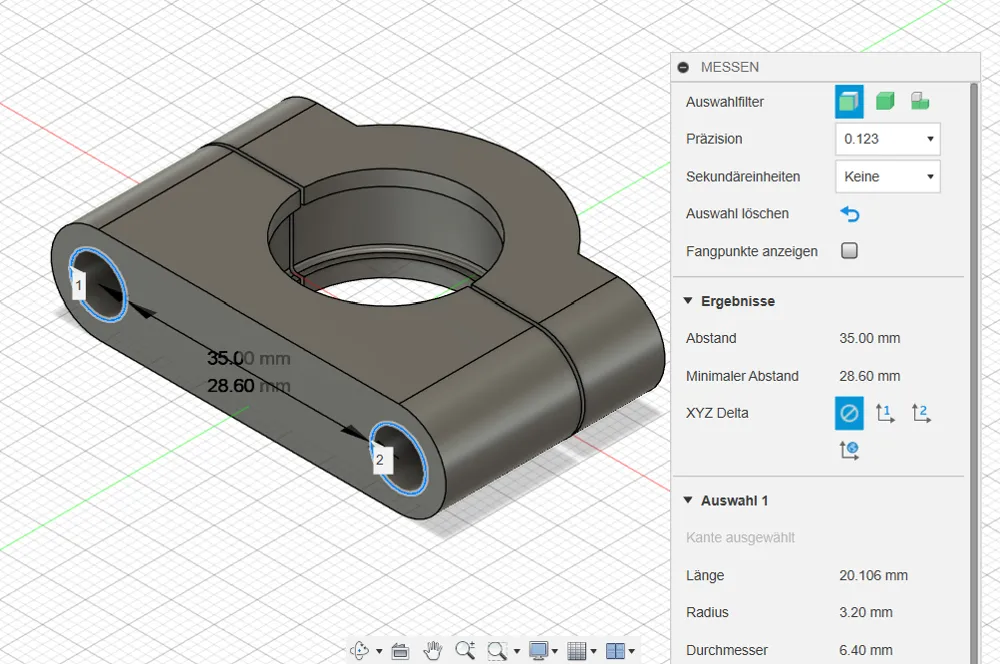Click the Auswahlfilter label
This screenshot has height=664, width=1000.
pos(724,102)
